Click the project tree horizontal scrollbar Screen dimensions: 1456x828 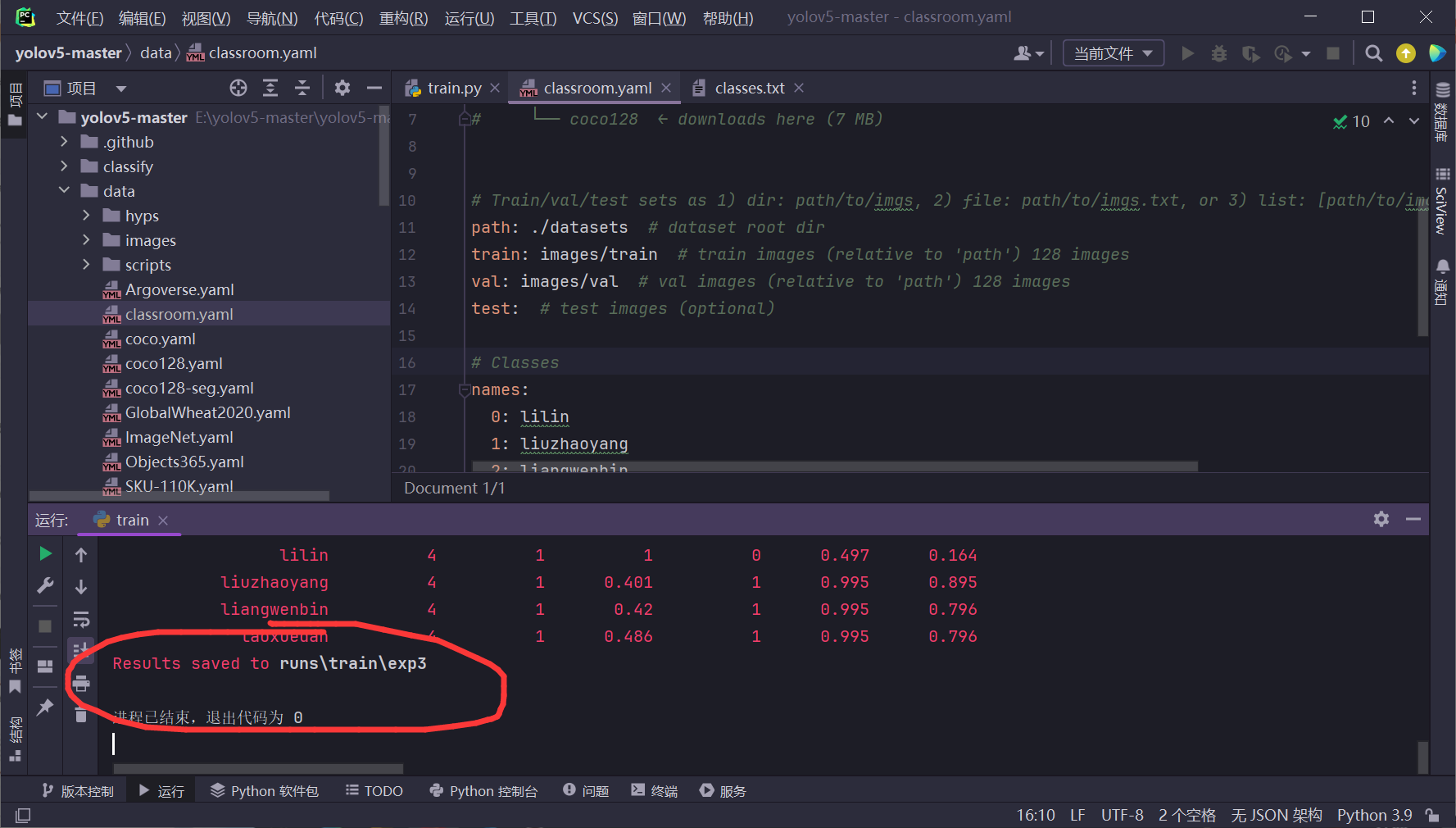(179, 495)
